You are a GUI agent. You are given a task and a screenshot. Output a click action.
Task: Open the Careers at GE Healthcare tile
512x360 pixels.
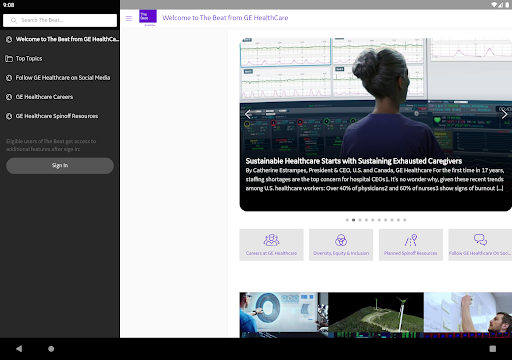[x=271, y=245]
